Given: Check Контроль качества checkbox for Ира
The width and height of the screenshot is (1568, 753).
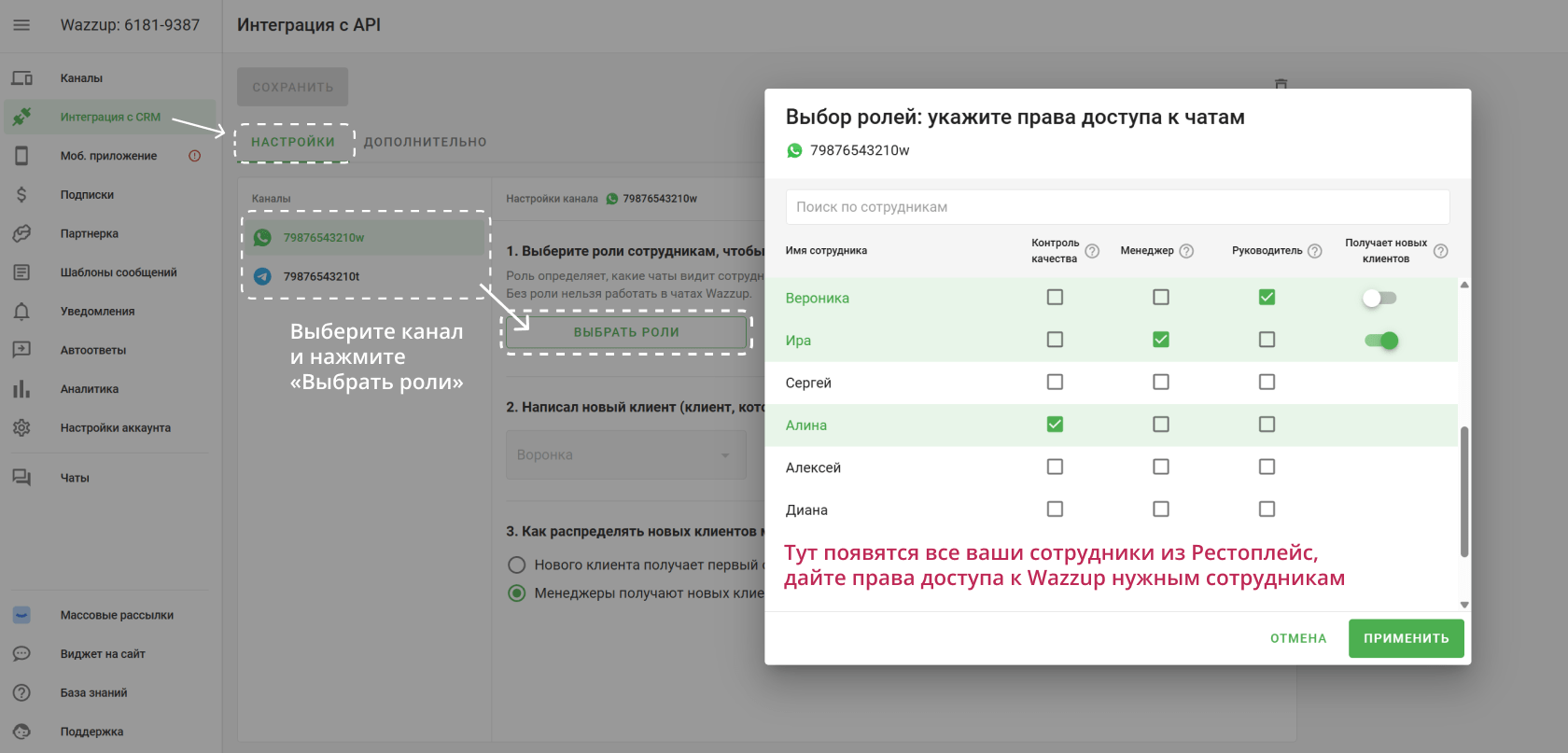Looking at the screenshot, I should tap(1055, 340).
